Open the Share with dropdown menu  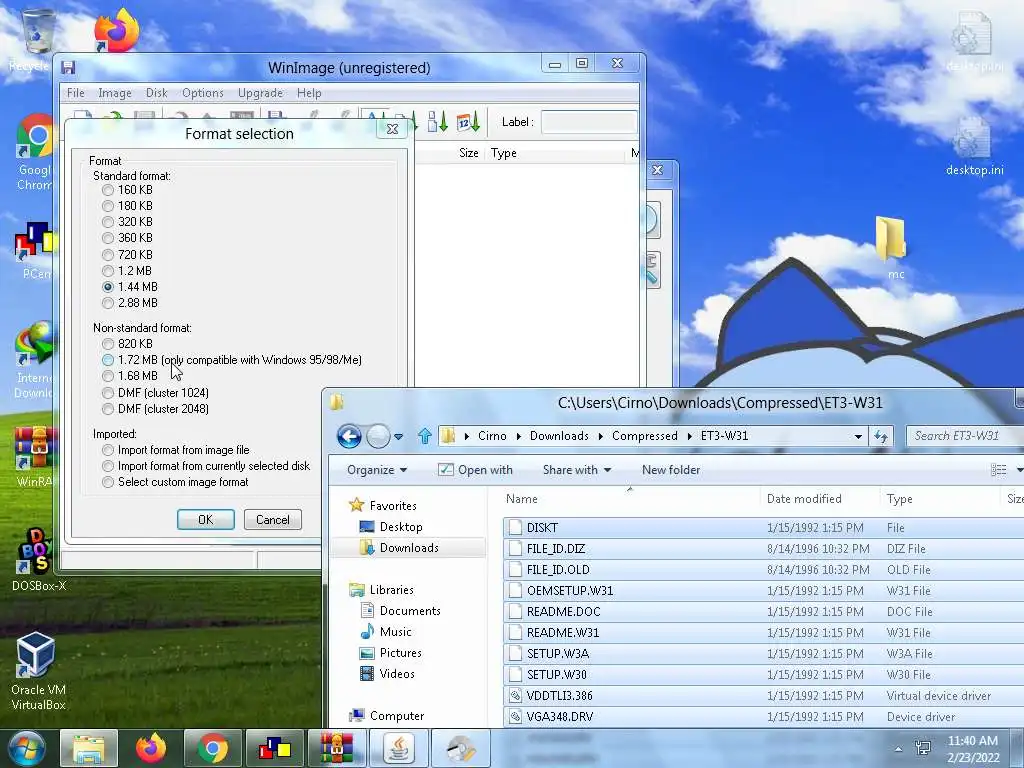click(x=577, y=470)
